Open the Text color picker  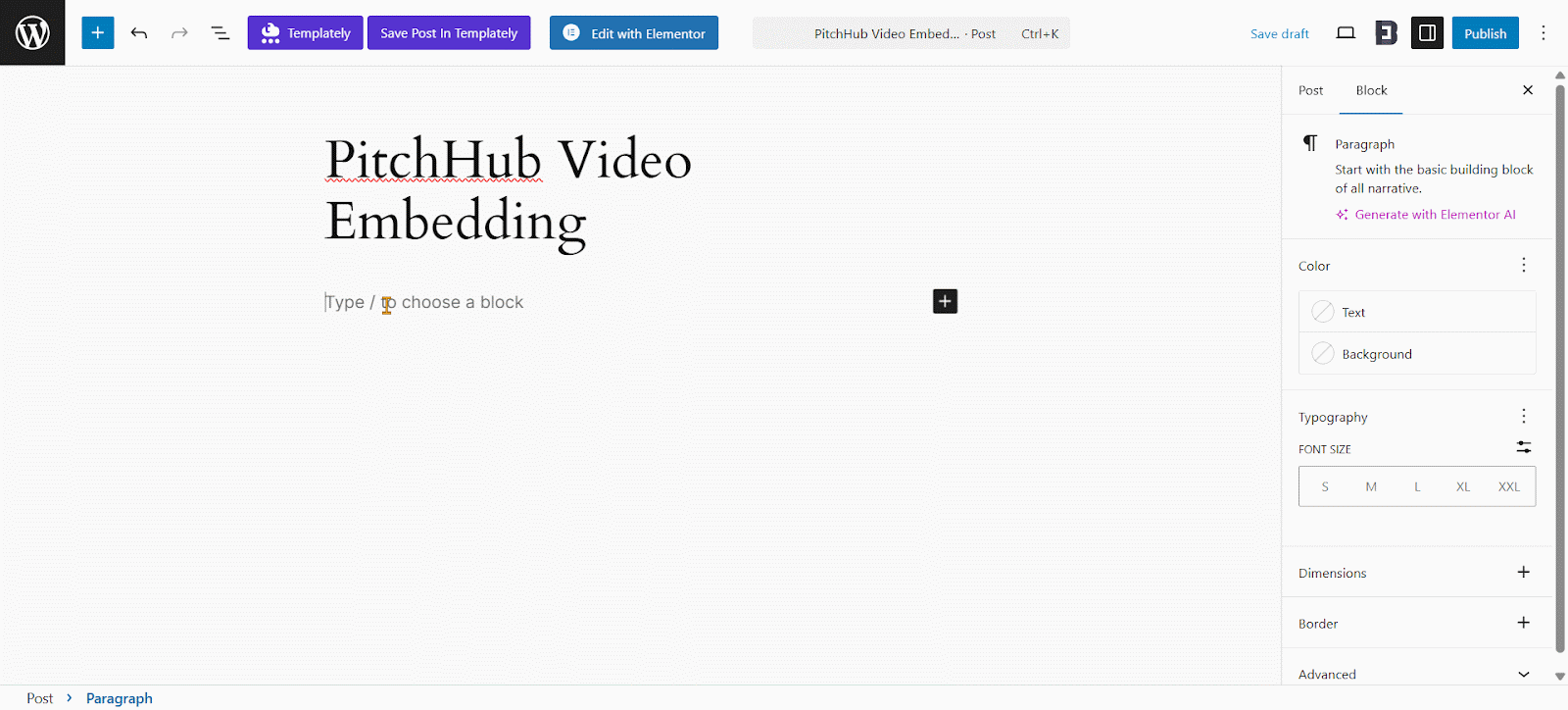[x=1417, y=312]
